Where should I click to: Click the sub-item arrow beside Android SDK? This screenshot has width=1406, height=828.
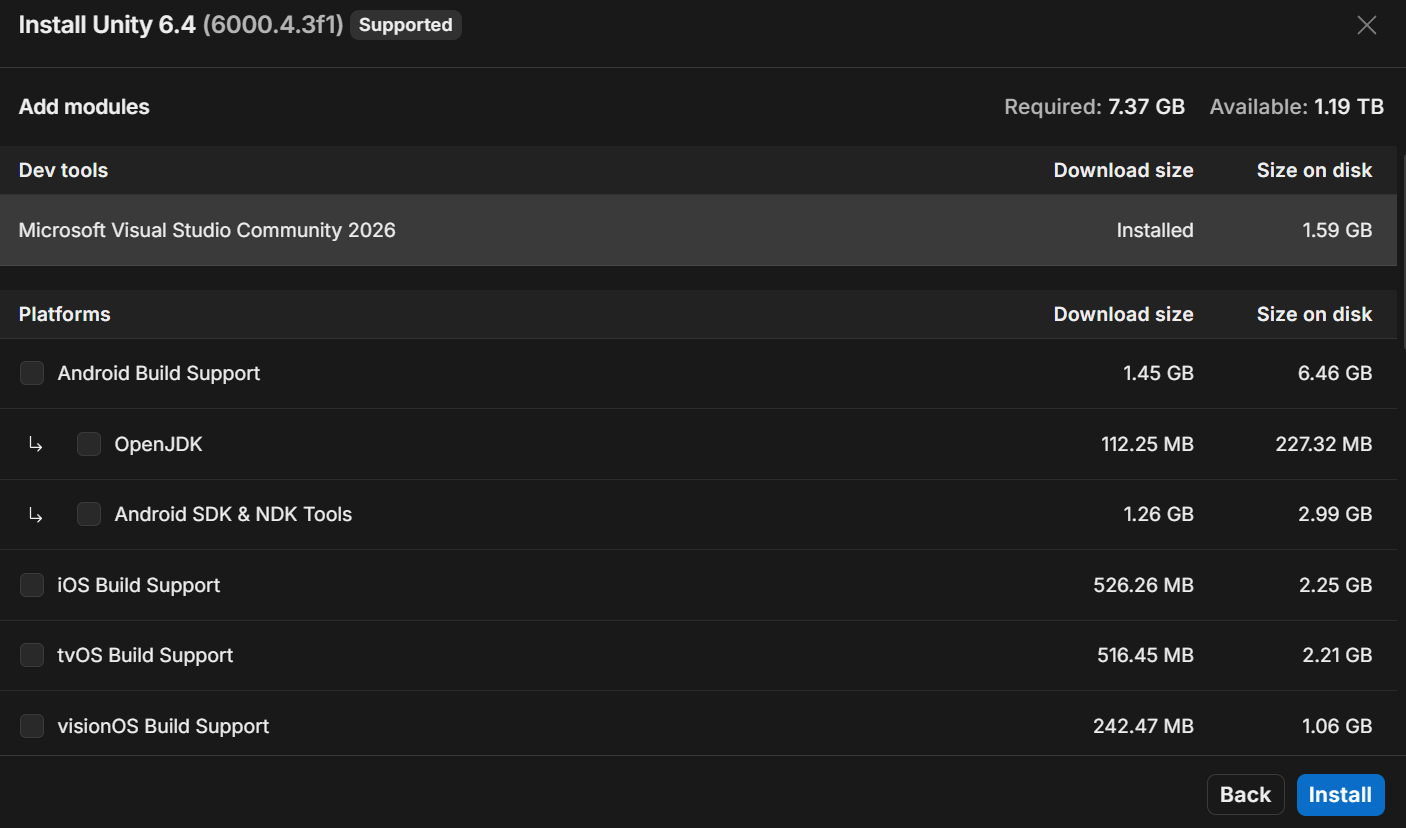(x=36, y=515)
